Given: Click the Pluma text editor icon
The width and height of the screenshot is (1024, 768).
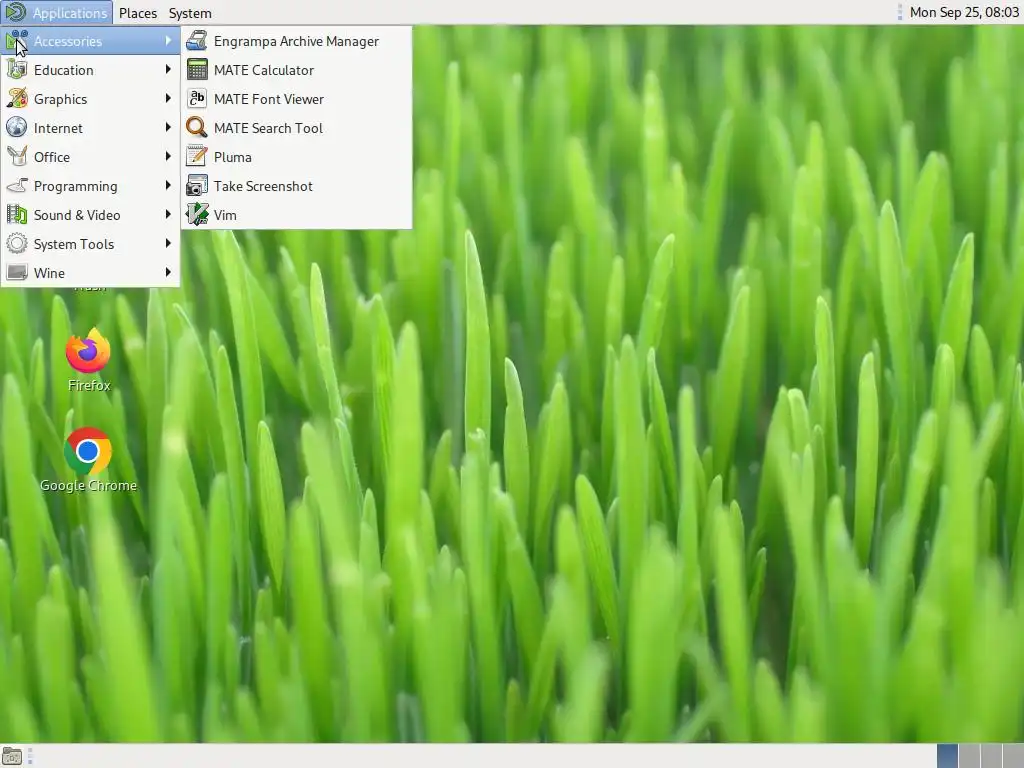Looking at the screenshot, I should tap(197, 157).
